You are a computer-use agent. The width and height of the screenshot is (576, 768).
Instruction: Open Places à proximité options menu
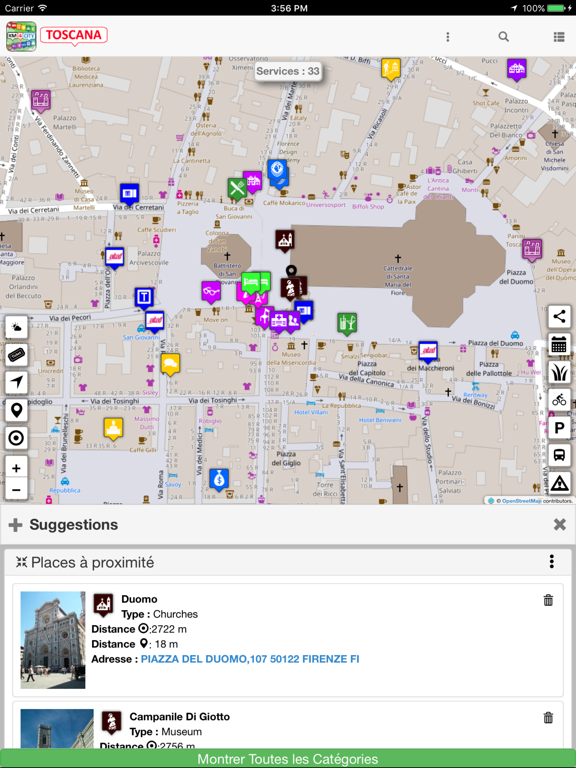pyautogui.click(x=552, y=561)
